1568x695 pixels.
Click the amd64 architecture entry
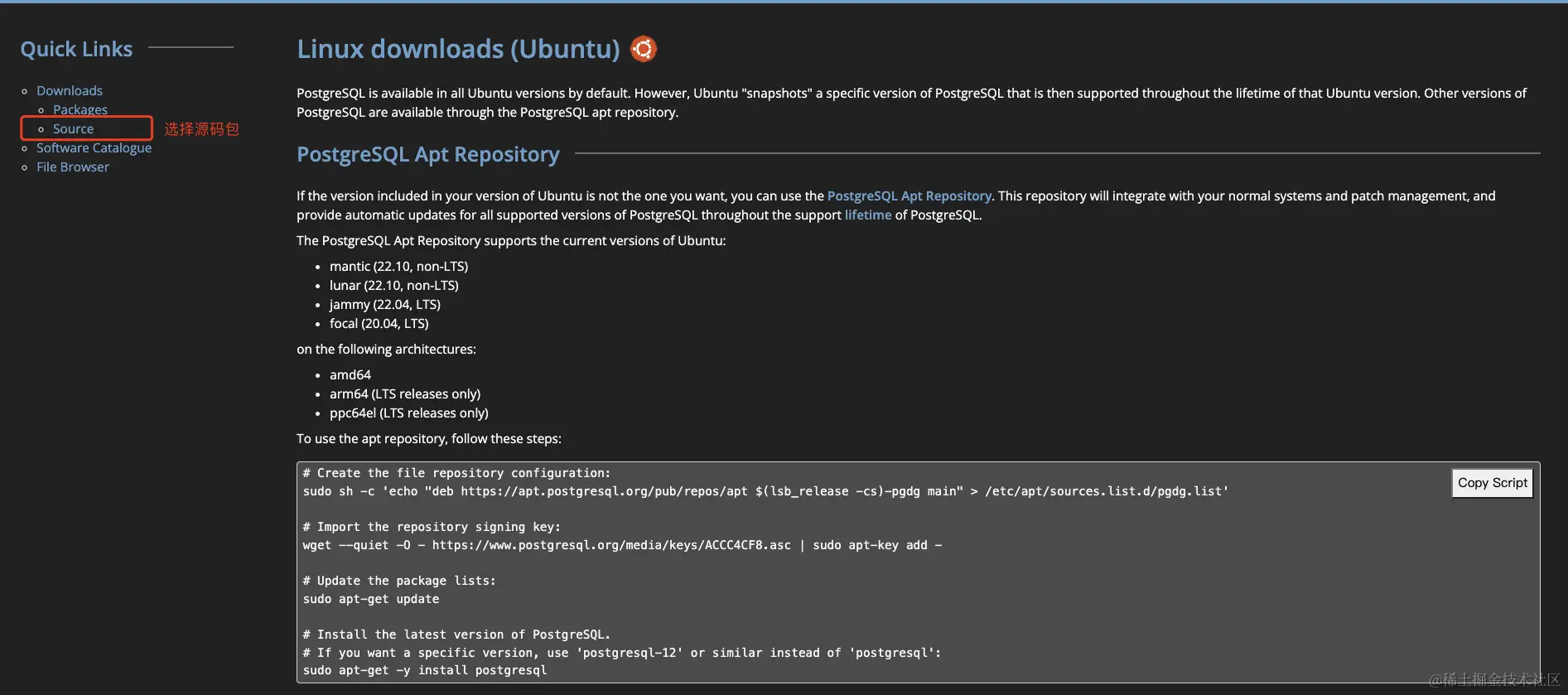350,374
